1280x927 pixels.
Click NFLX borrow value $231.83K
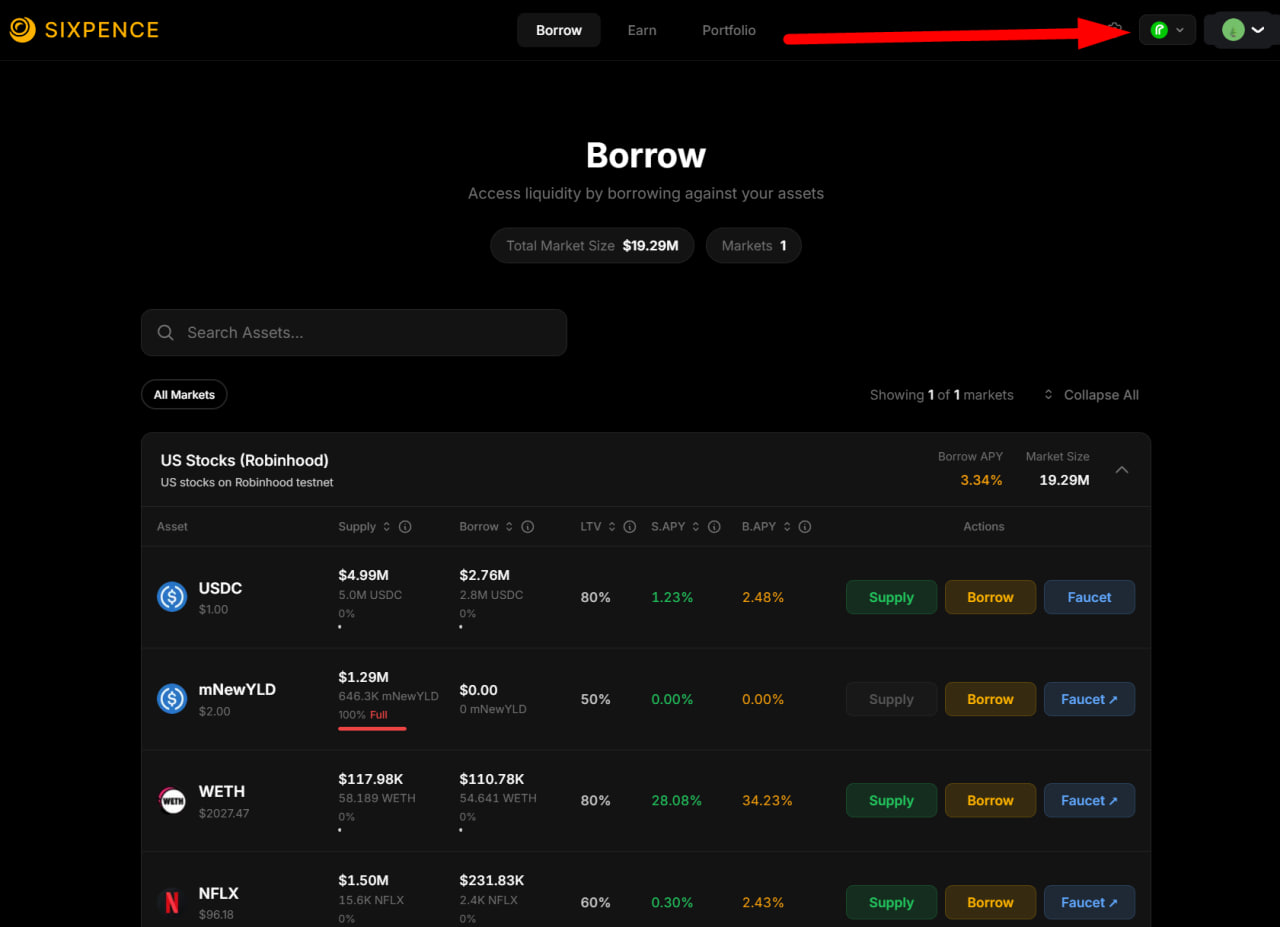pos(492,881)
